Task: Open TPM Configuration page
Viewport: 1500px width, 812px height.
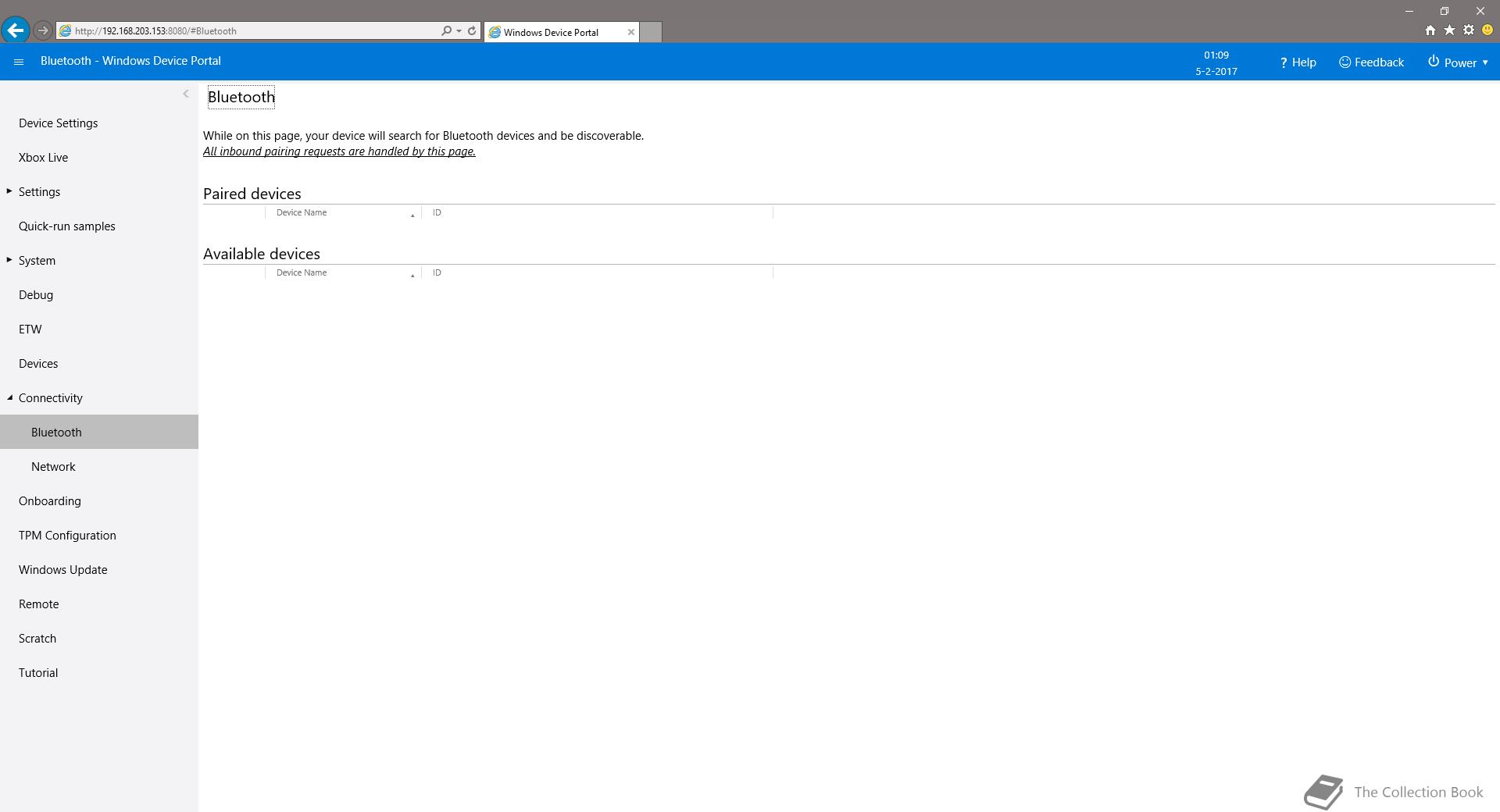Action: pos(67,536)
